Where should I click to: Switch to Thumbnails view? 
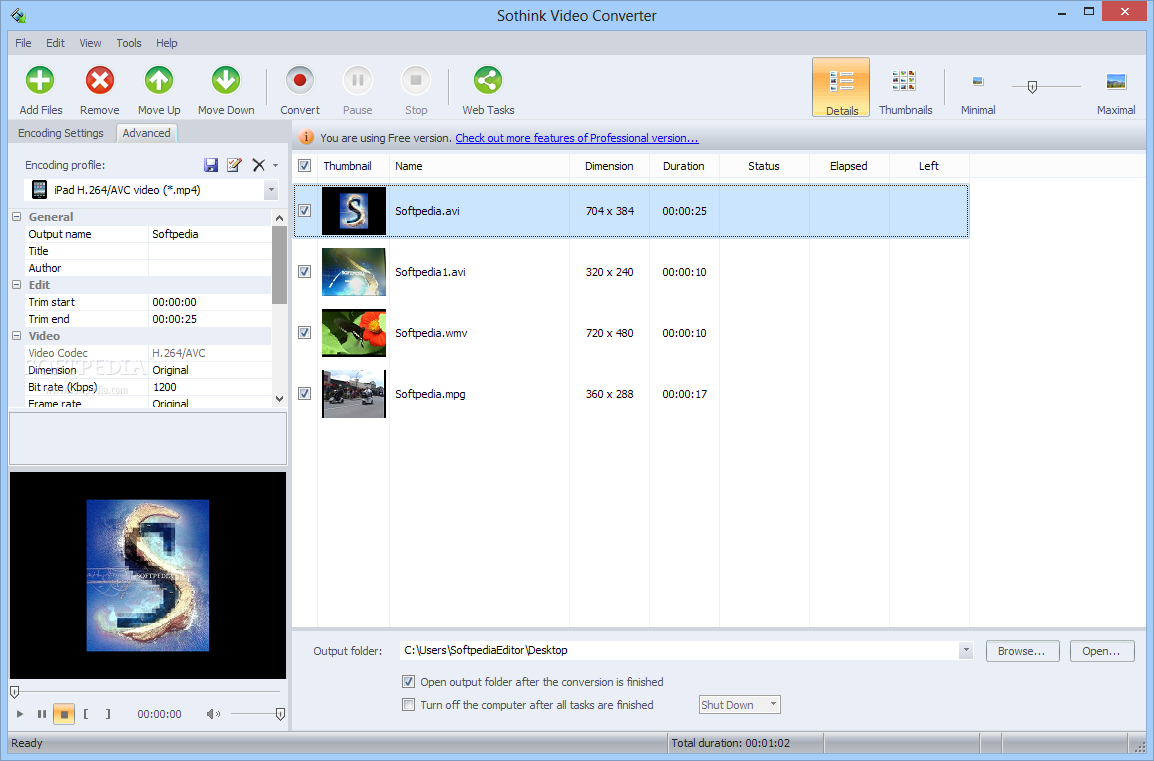coord(905,88)
